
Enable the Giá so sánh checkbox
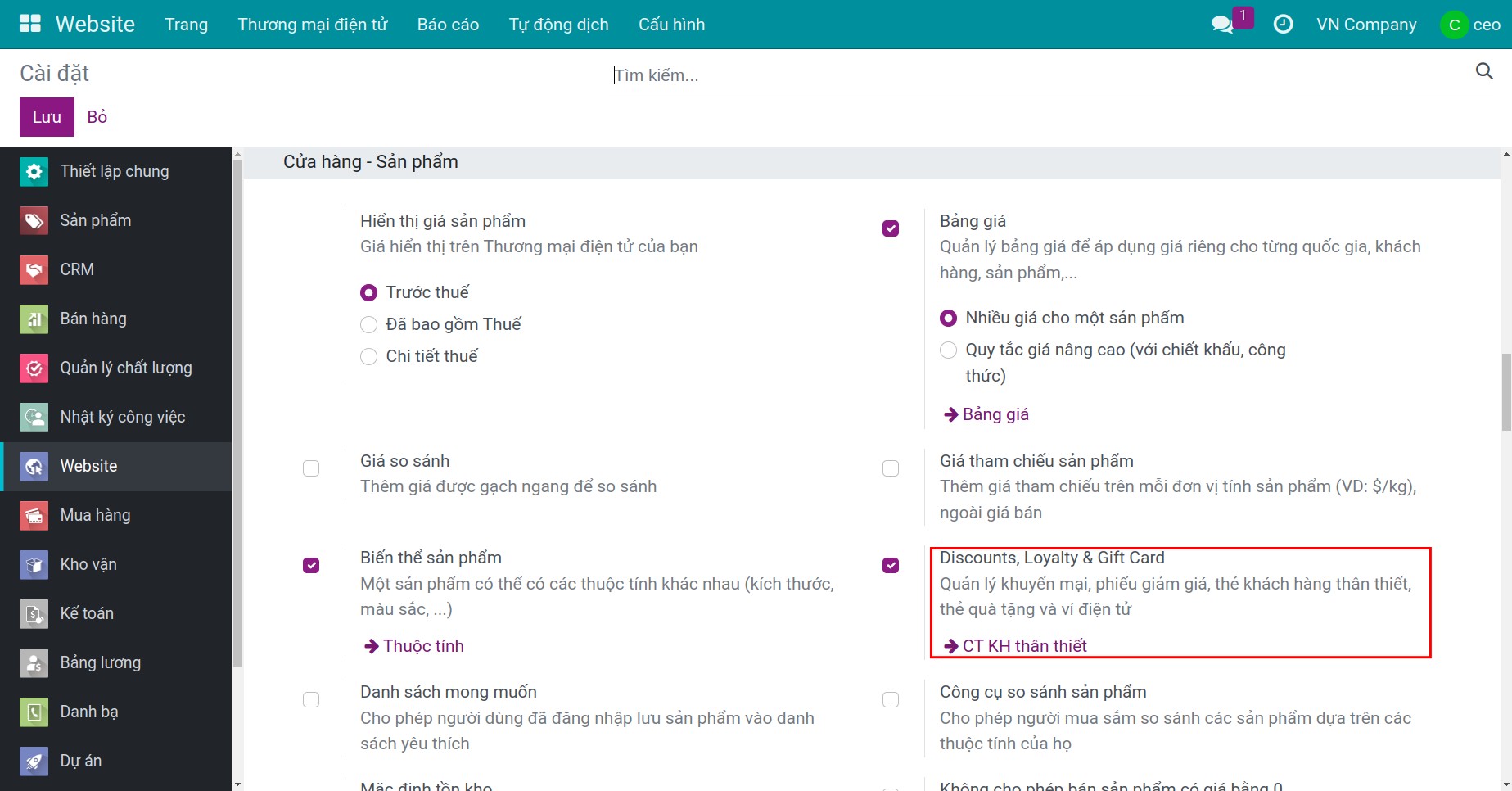[x=311, y=468]
